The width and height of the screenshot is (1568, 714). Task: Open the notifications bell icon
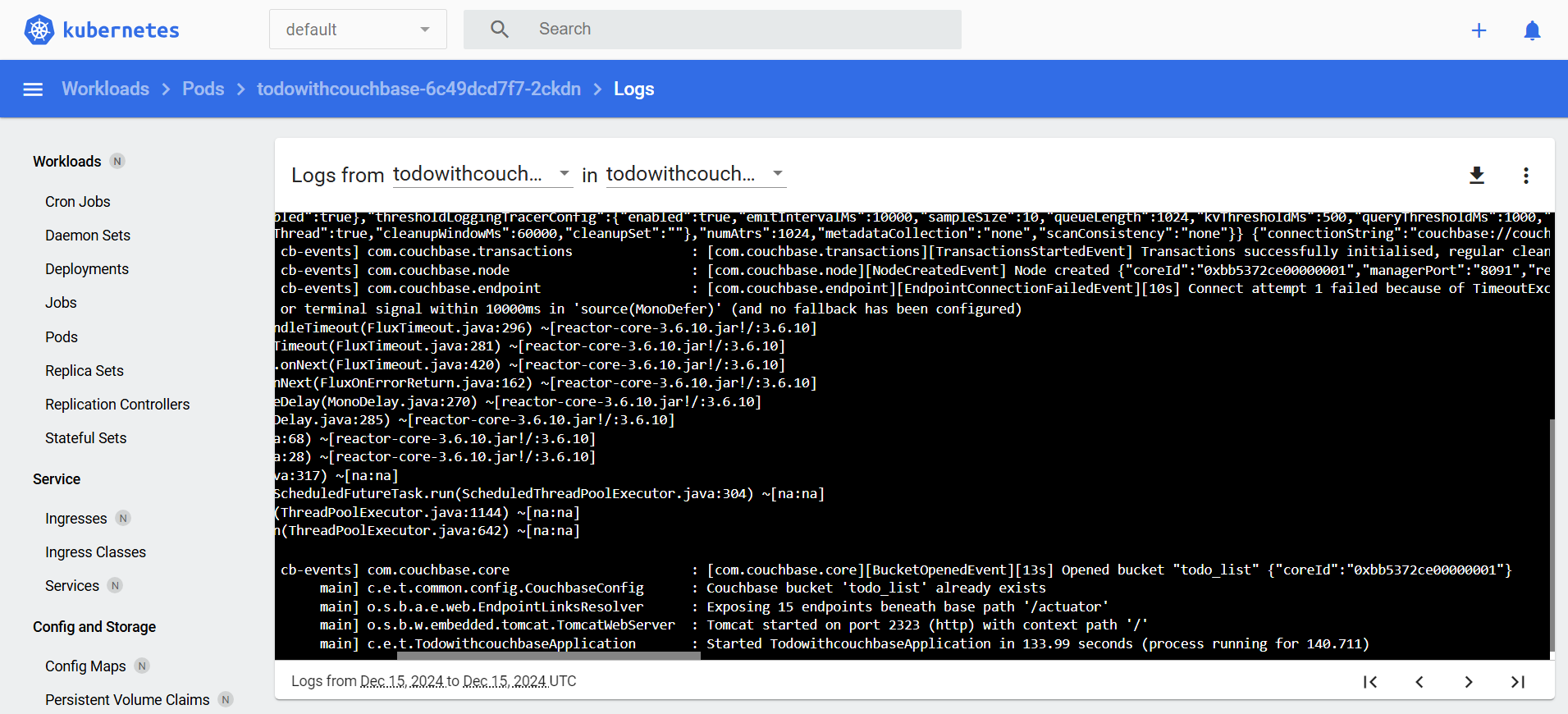pyautogui.click(x=1532, y=30)
